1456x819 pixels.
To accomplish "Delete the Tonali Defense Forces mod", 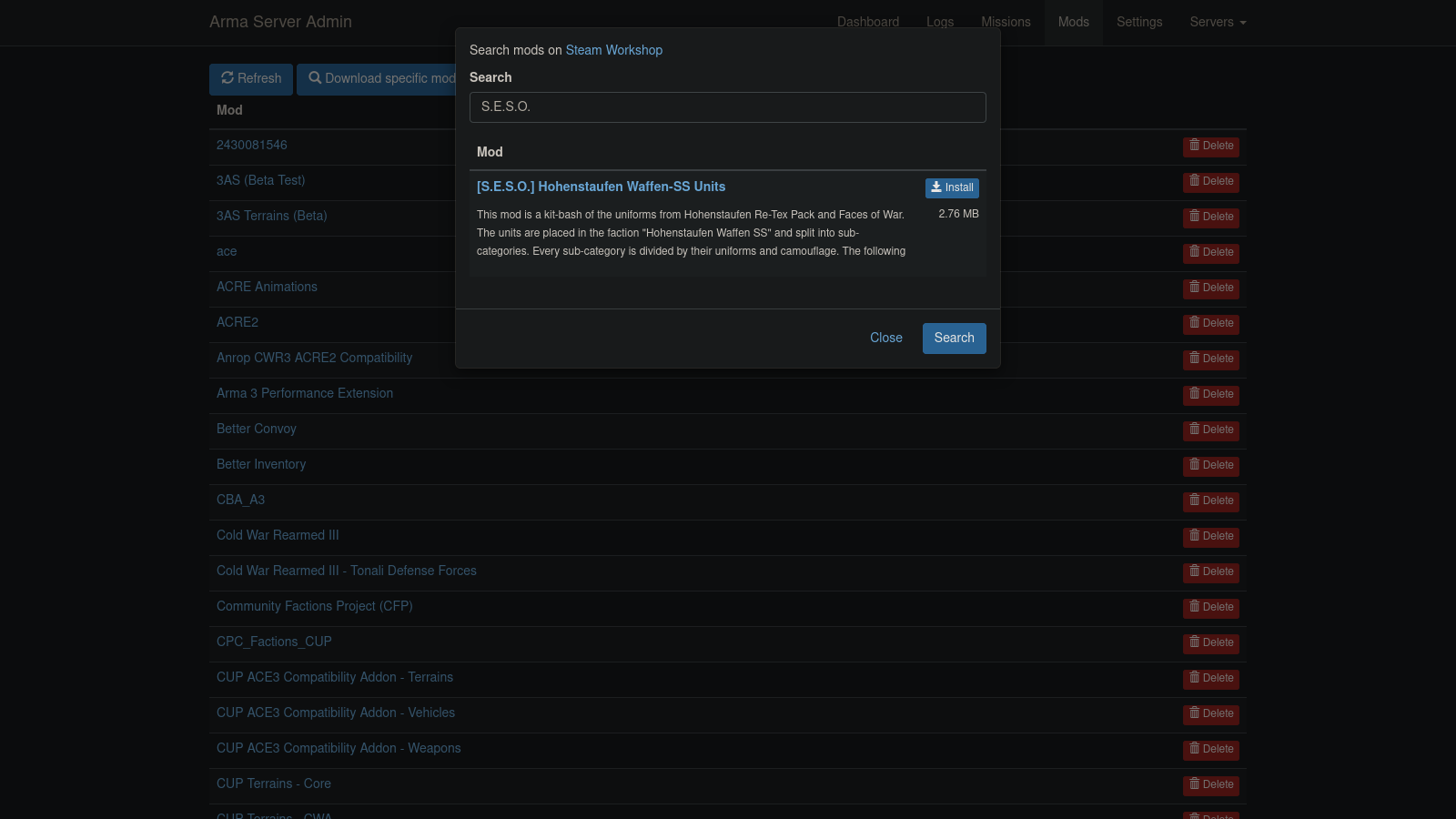I will 1211,572.
